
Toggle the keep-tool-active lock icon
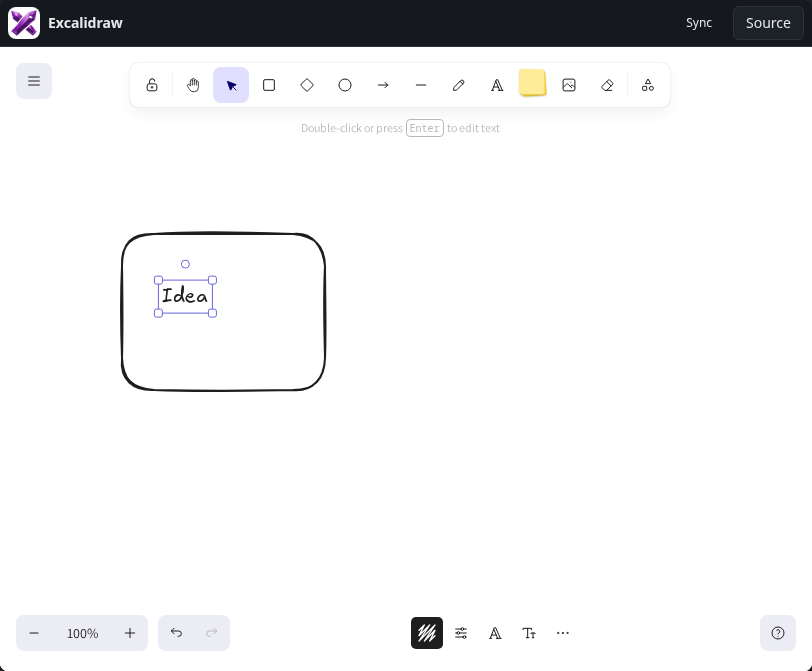tap(152, 85)
